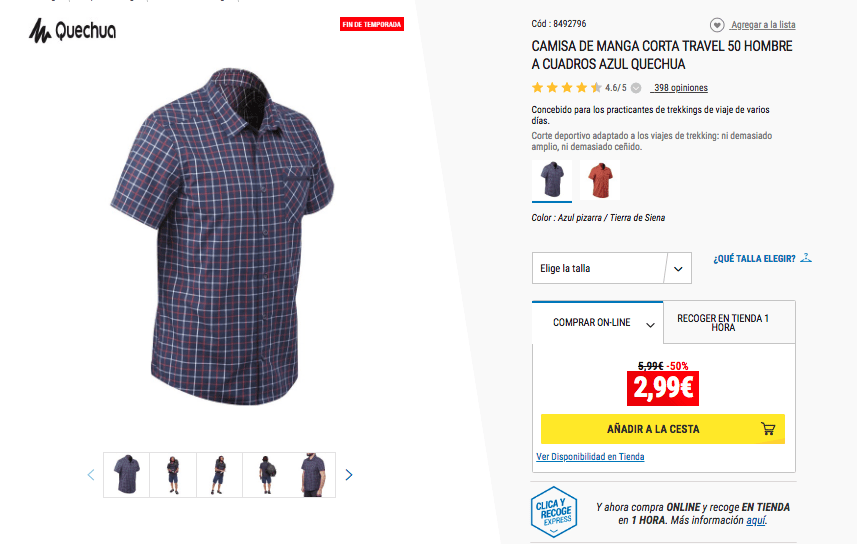Click the star rating icons
Viewport: 857px width, 544px height.
pos(566,87)
